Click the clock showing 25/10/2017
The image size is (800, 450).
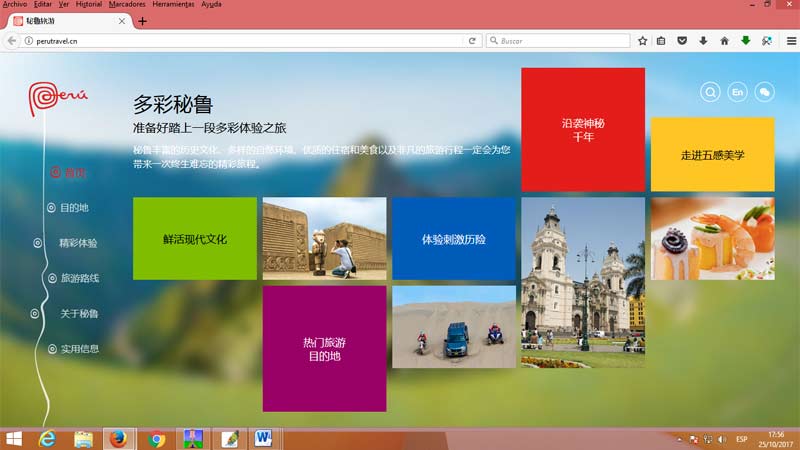point(776,439)
